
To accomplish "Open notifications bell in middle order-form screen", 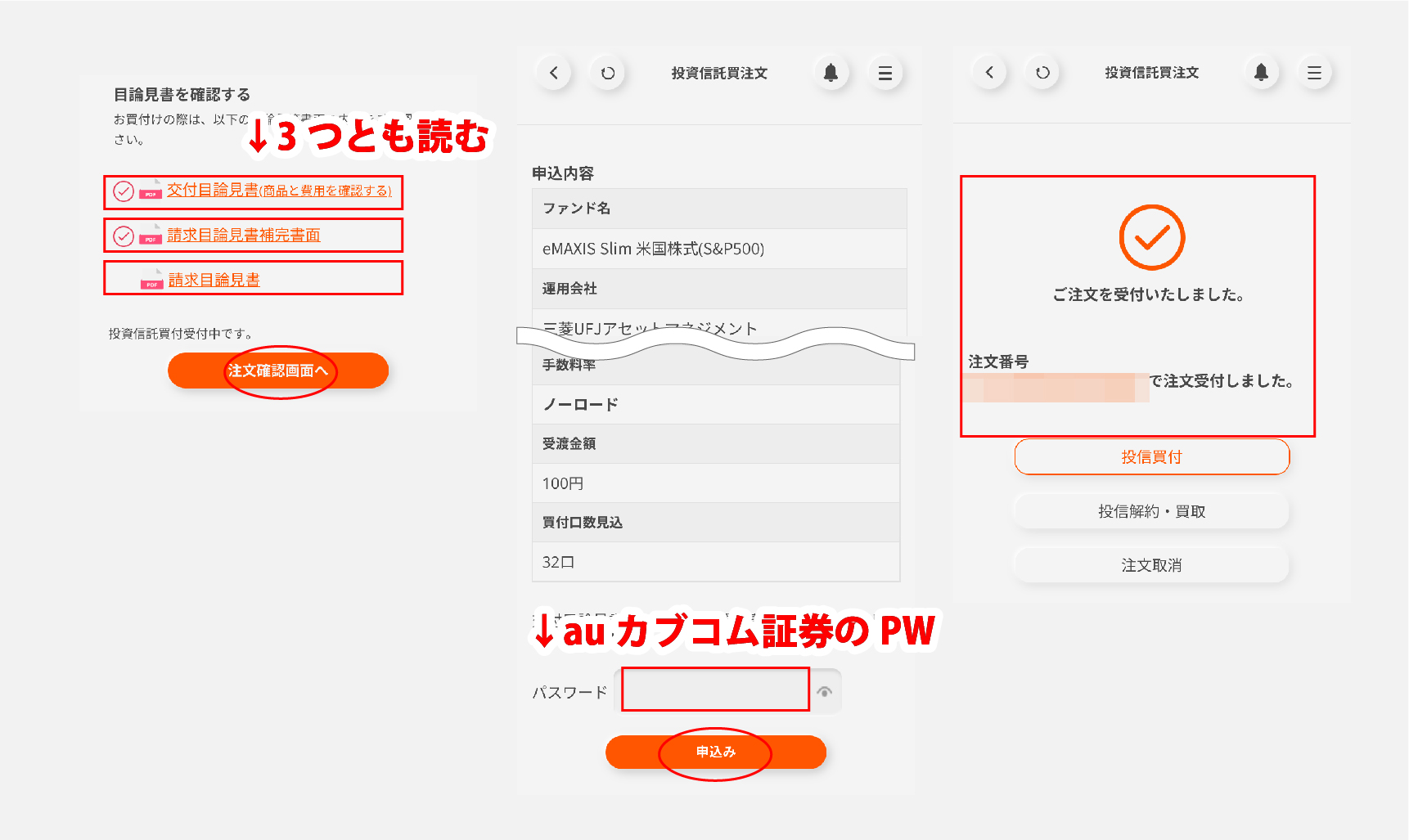I will 831,73.
